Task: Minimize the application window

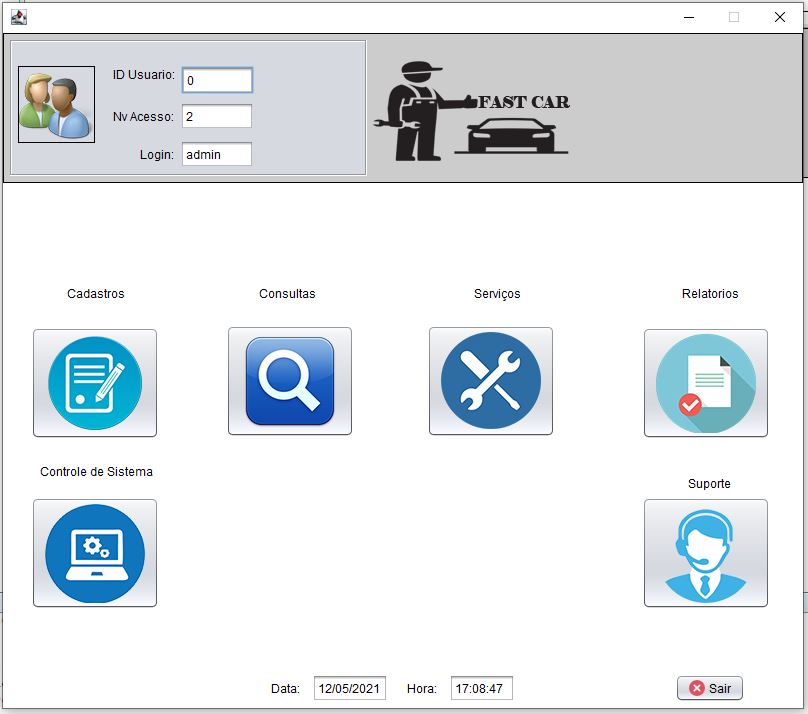Action: click(688, 17)
